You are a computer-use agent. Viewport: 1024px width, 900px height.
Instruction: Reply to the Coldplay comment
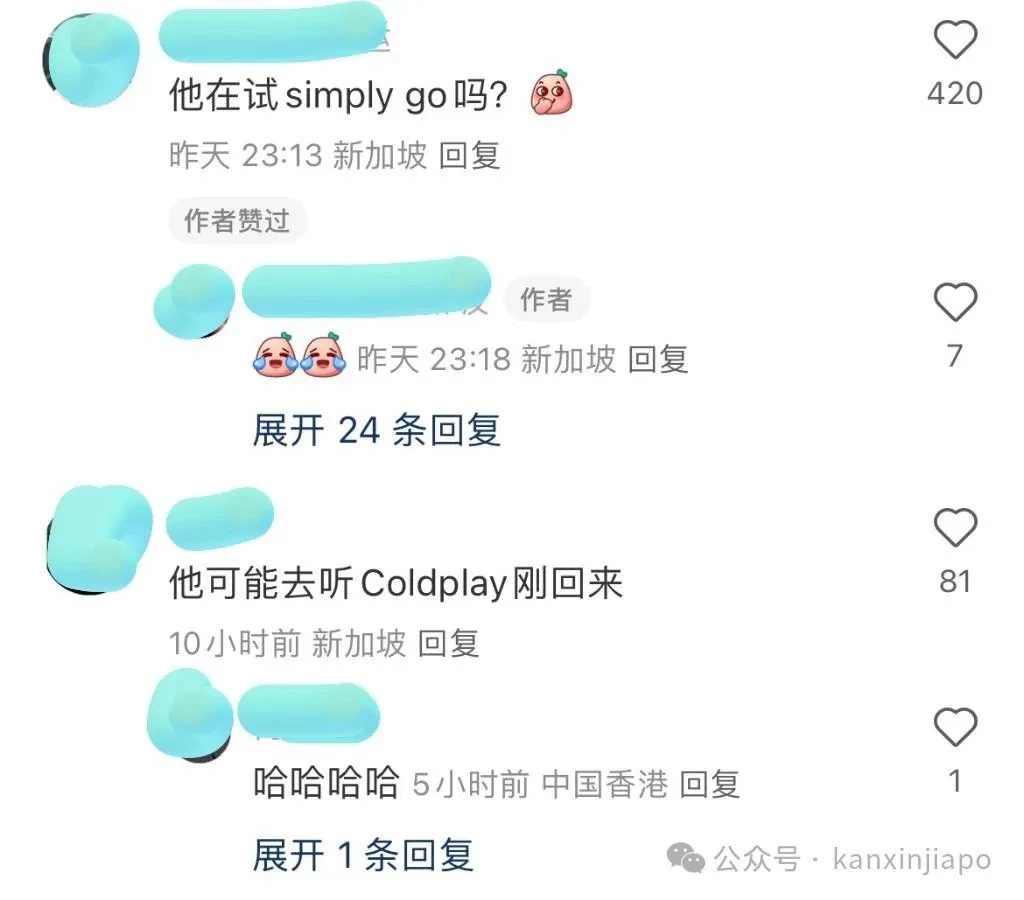(x=449, y=643)
